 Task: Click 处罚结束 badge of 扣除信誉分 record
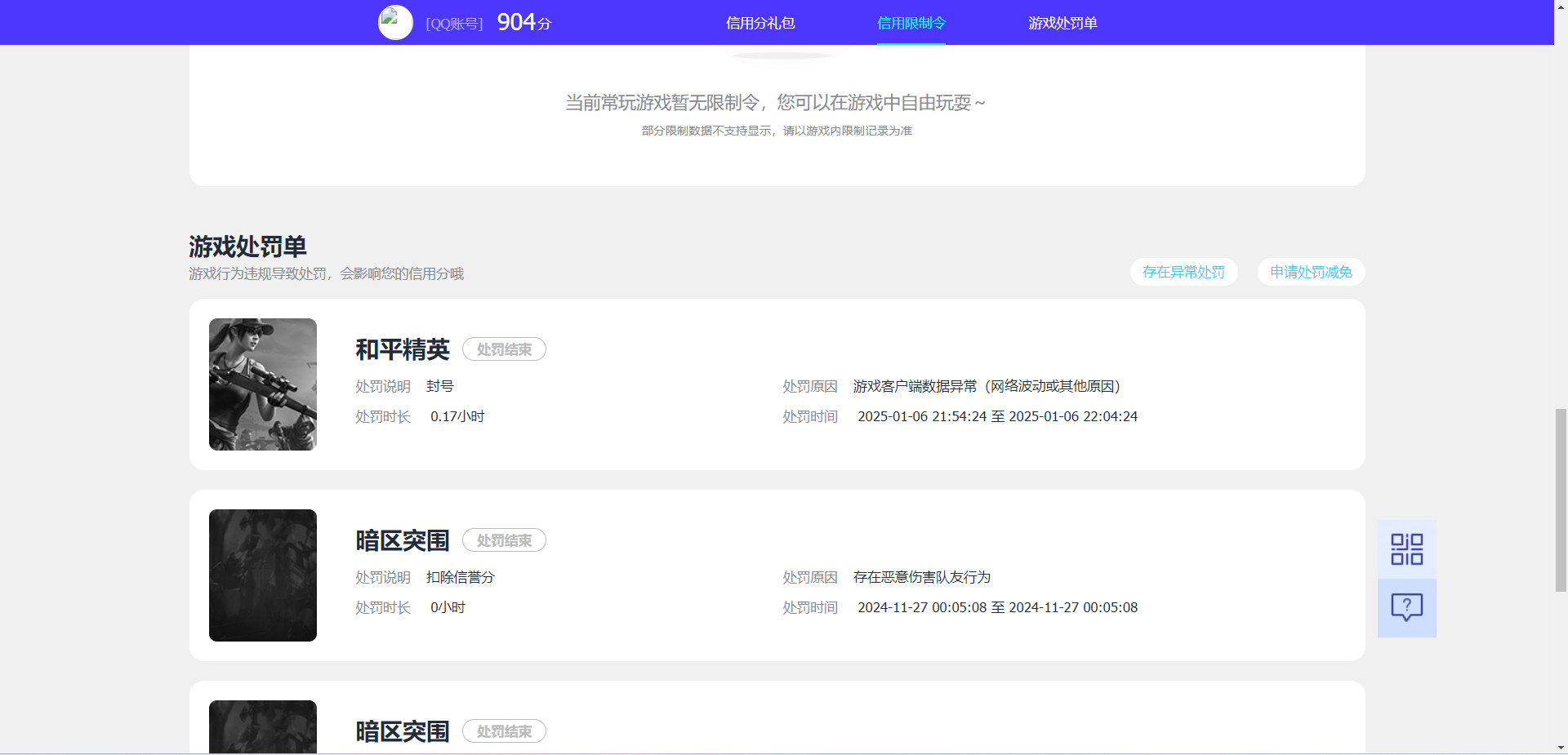click(504, 540)
